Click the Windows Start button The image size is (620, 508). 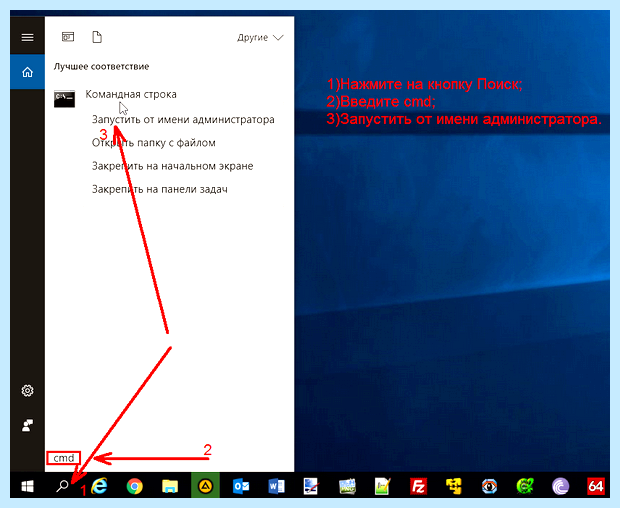coord(27,486)
